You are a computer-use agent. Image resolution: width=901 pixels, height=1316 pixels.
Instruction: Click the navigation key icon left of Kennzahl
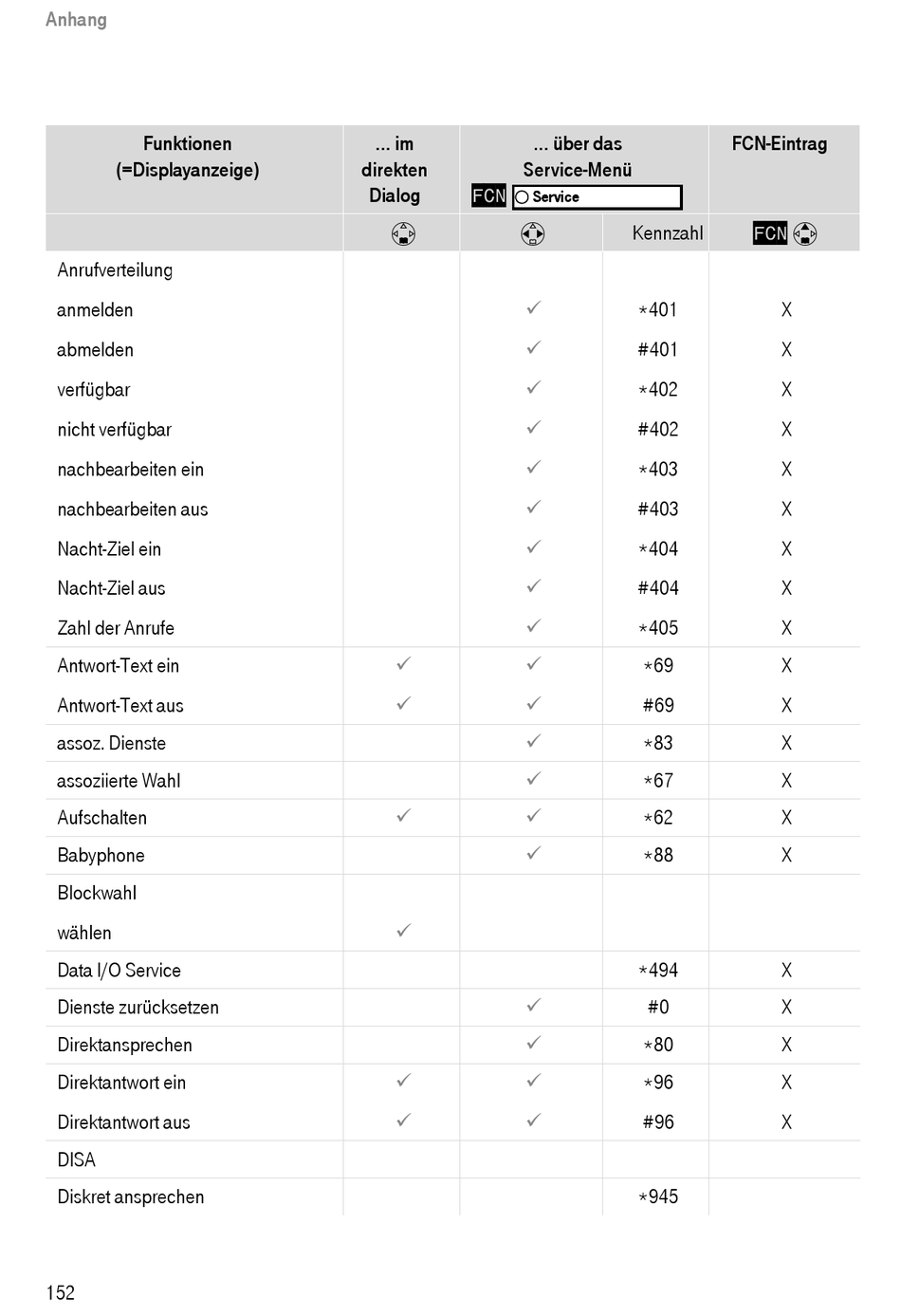tap(533, 233)
